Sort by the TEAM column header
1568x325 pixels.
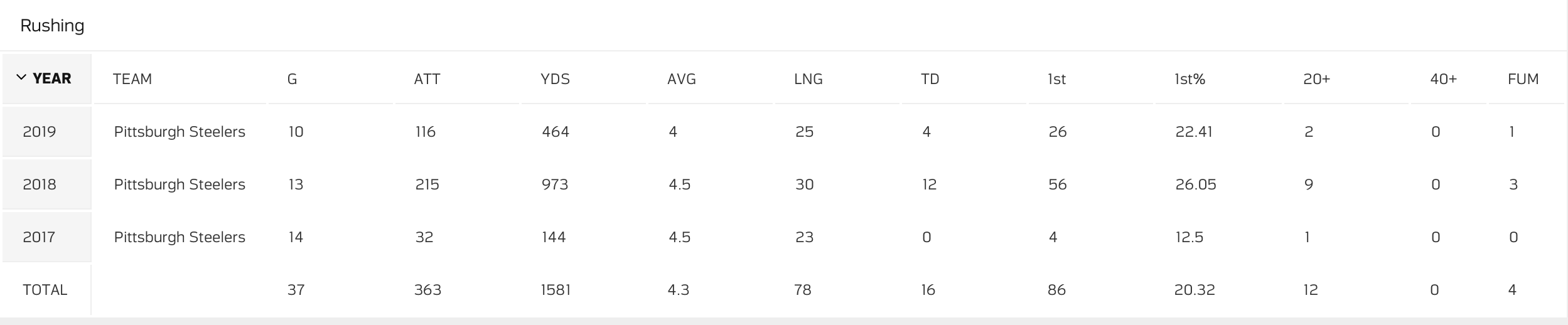pos(132,79)
